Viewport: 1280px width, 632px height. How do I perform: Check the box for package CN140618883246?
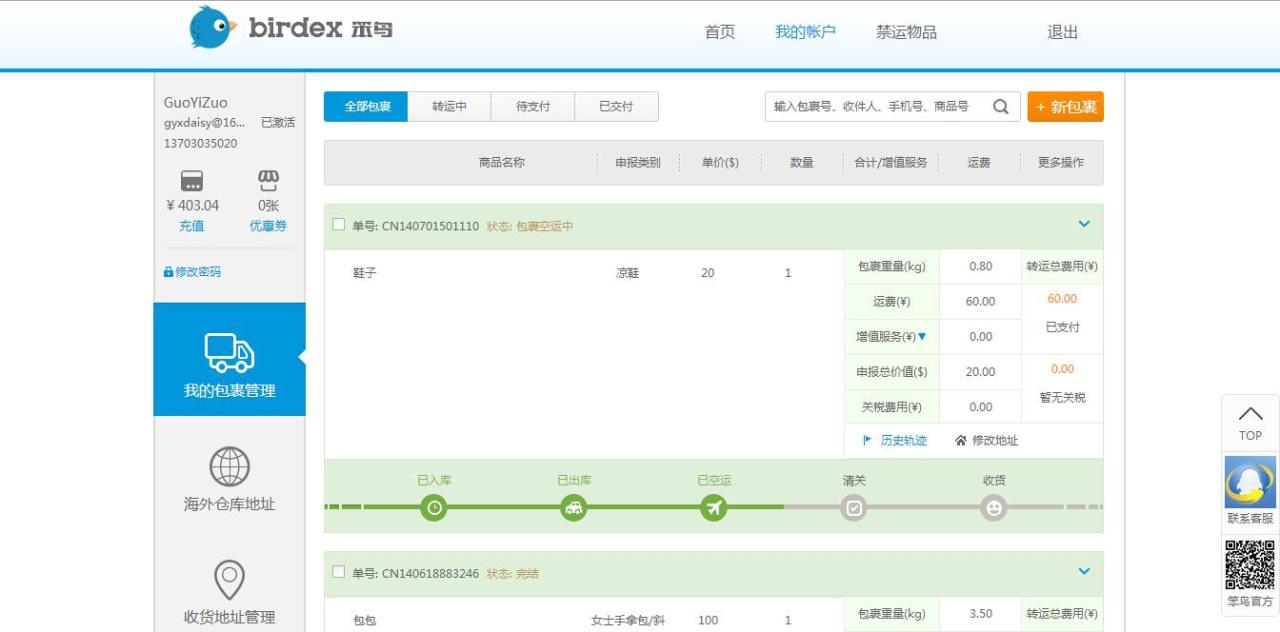[x=337, y=572]
